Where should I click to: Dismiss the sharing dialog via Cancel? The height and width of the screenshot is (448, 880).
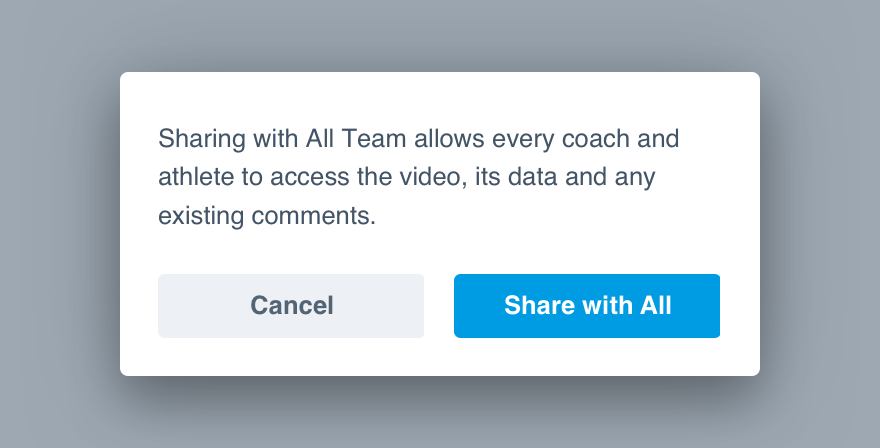(291, 306)
